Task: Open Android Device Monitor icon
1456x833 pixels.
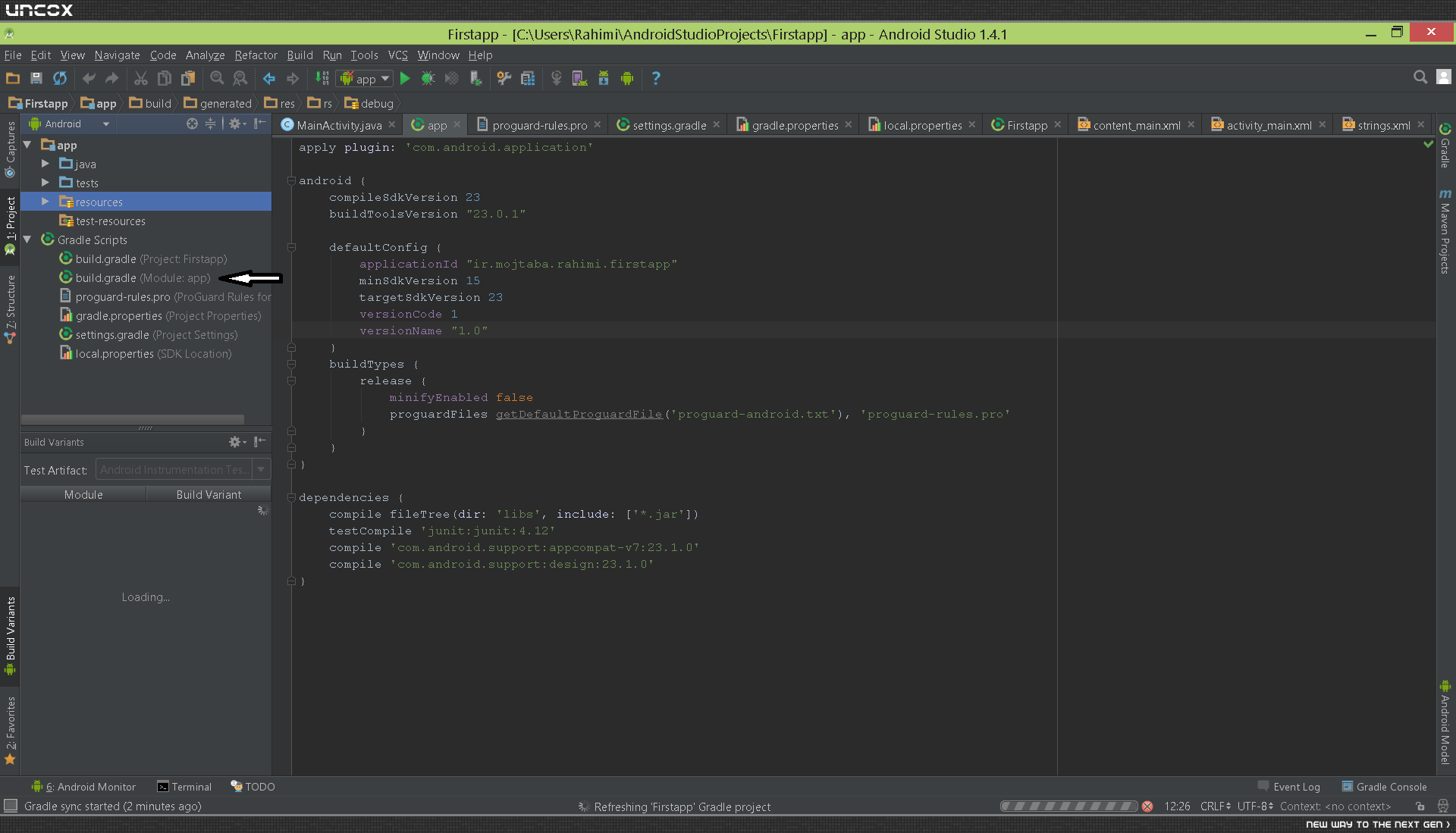Action: tap(627, 78)
